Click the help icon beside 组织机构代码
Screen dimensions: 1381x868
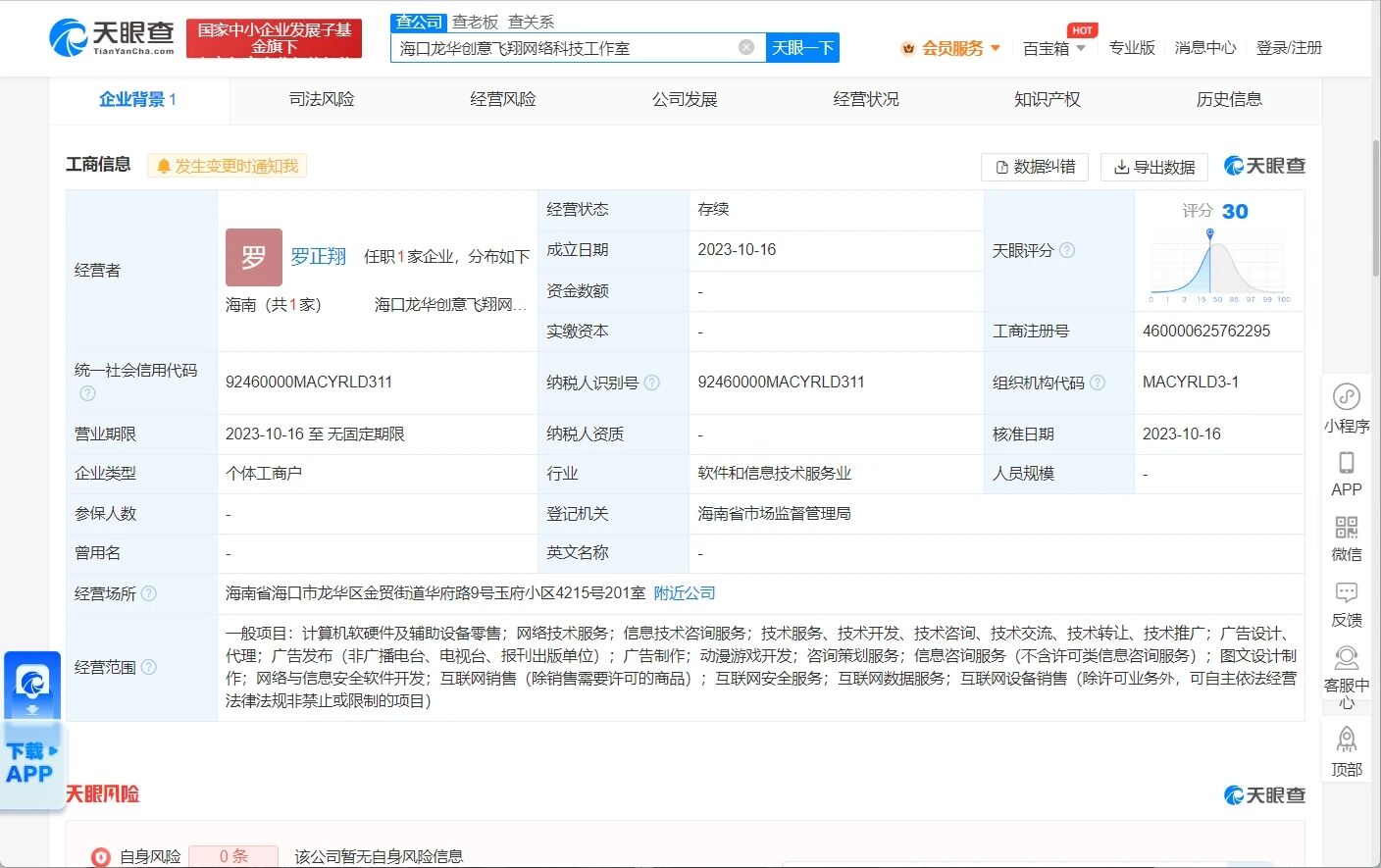click(1098, 383)
